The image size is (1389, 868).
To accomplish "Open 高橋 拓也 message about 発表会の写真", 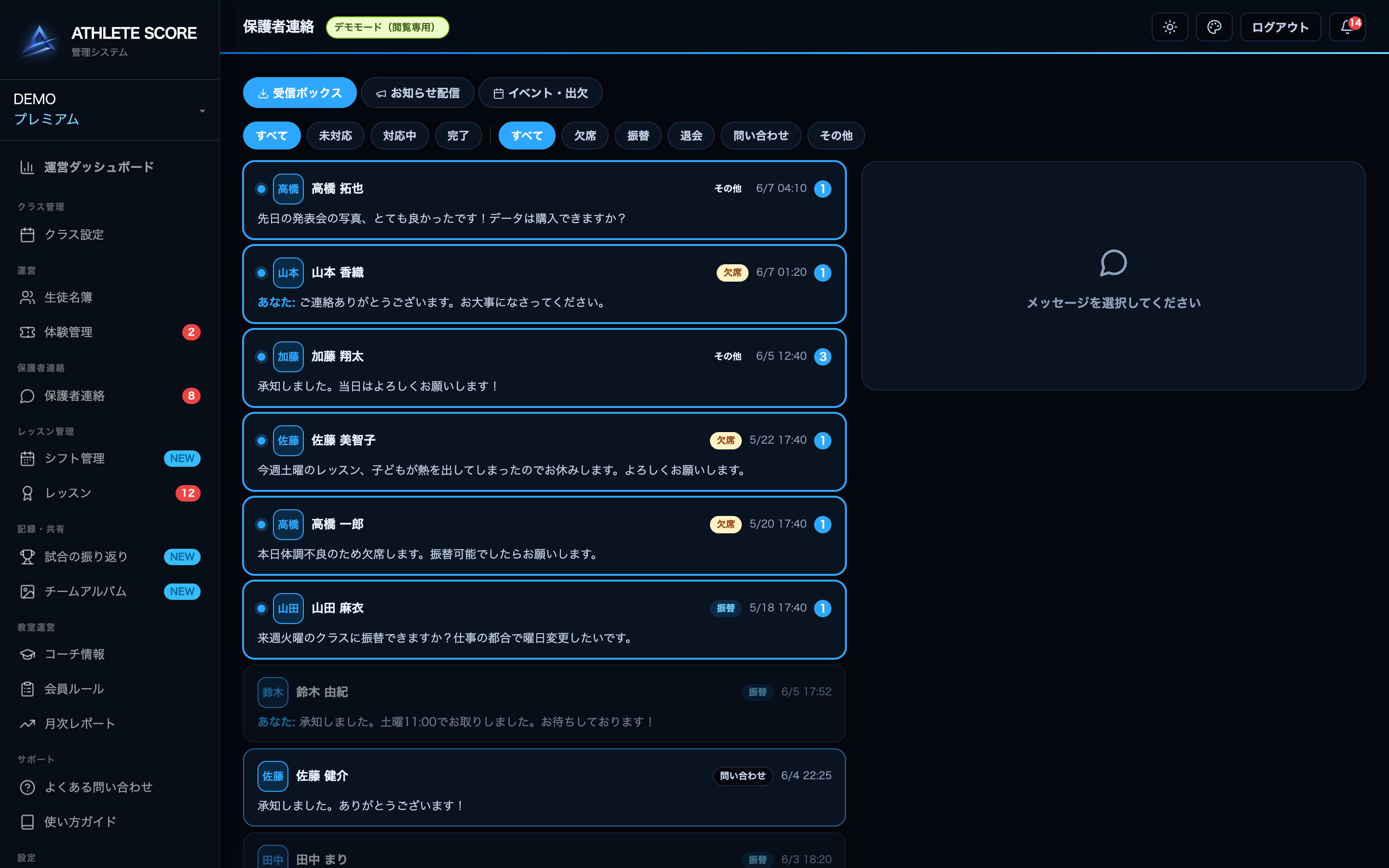I will 544,200.
